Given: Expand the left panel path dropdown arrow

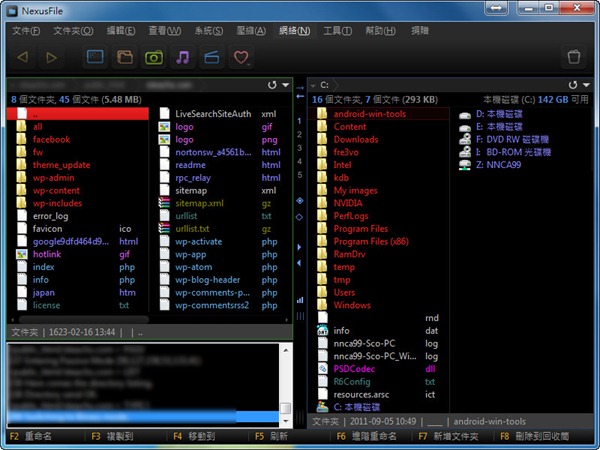Looking at the screenshot, I should [x=284, y=86].
